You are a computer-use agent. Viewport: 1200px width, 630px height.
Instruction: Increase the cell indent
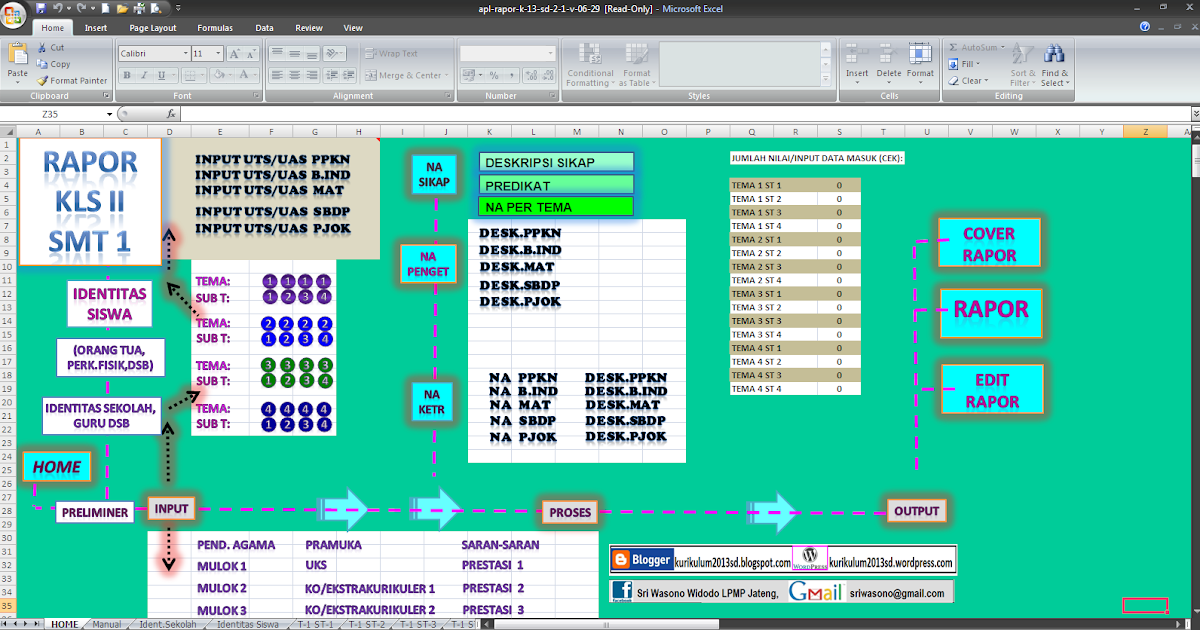point(348,75)
